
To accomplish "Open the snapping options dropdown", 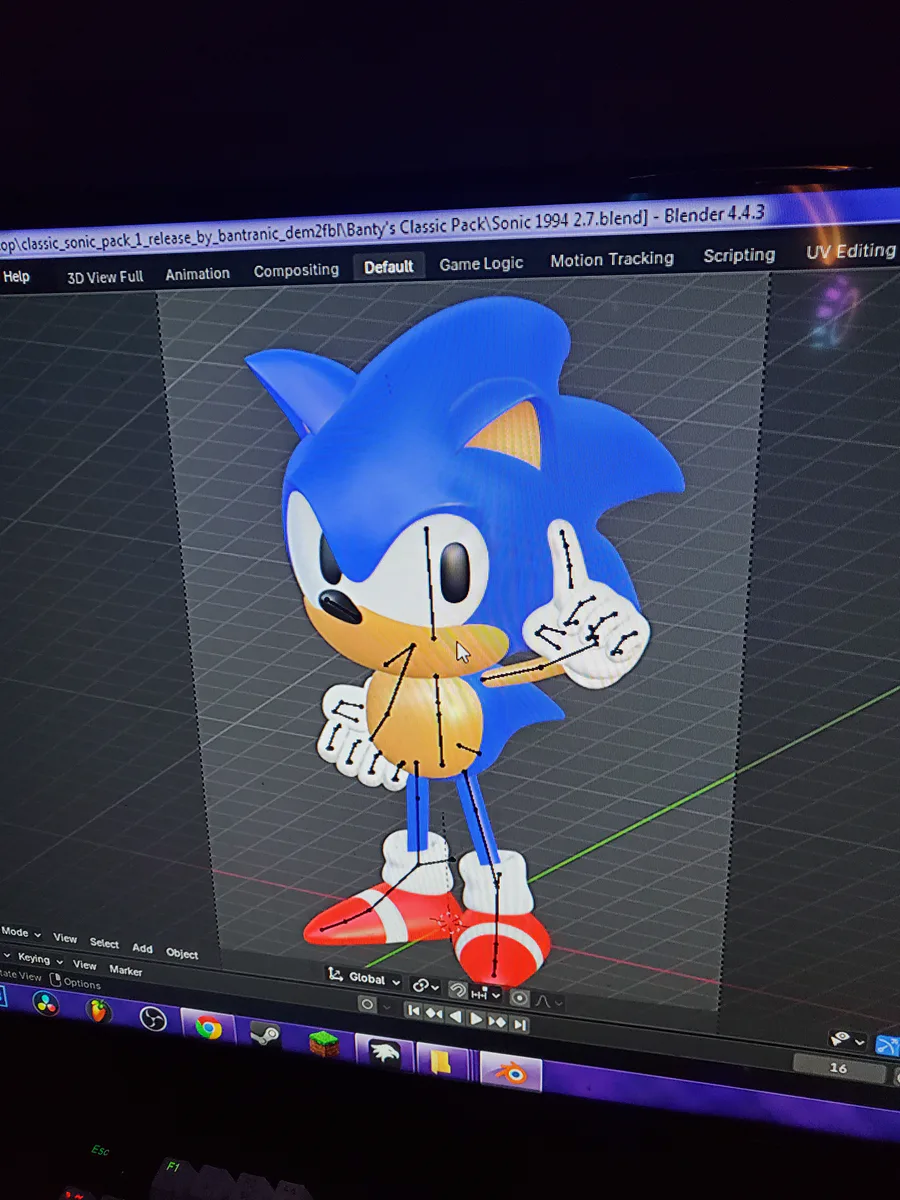I will point(484,994).
